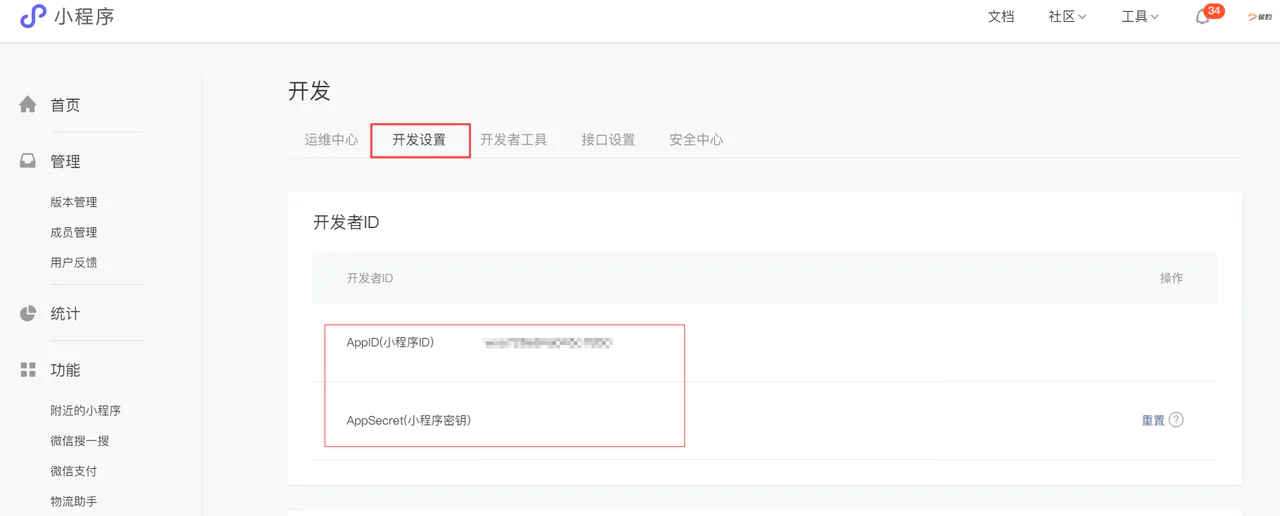Click the AppID(小程序ID) label

click(390, 343)
